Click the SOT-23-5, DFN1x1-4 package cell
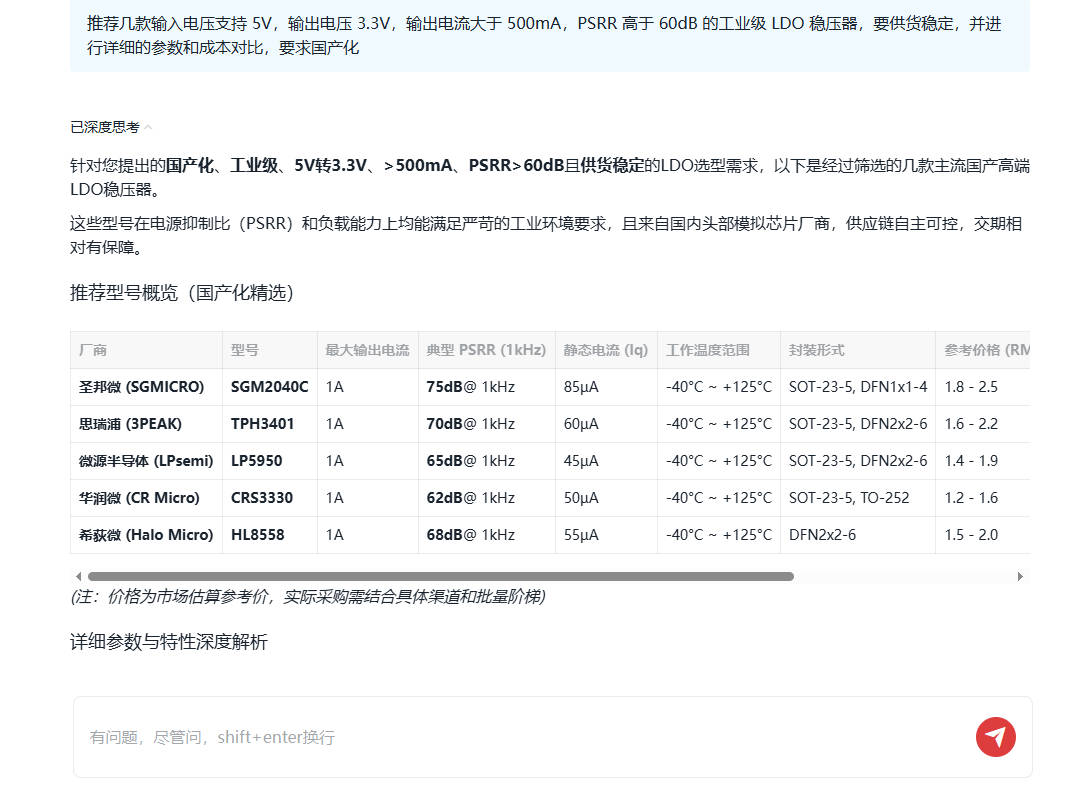The width and height of the screenshot is (1076, 789). [x=858, y=387]
